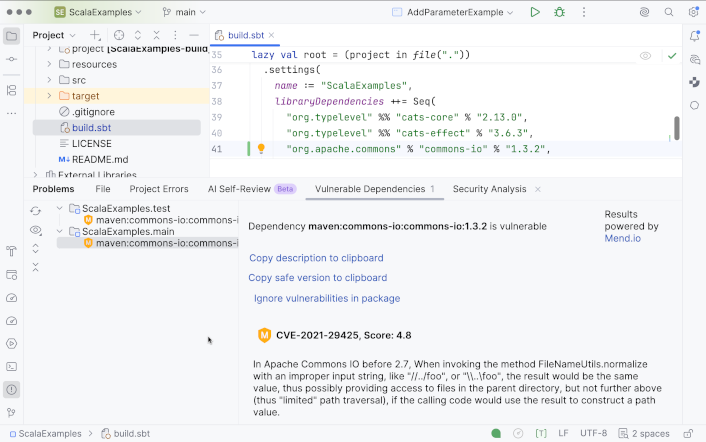Click the editor vertical scrollbar thumb
Viewport: 706px width, 442px height.
pos(676,128)
